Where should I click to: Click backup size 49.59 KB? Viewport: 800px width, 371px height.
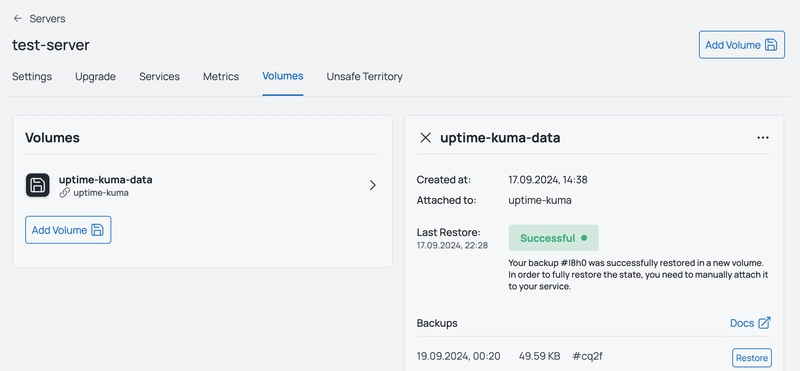(x=539, y=356)
